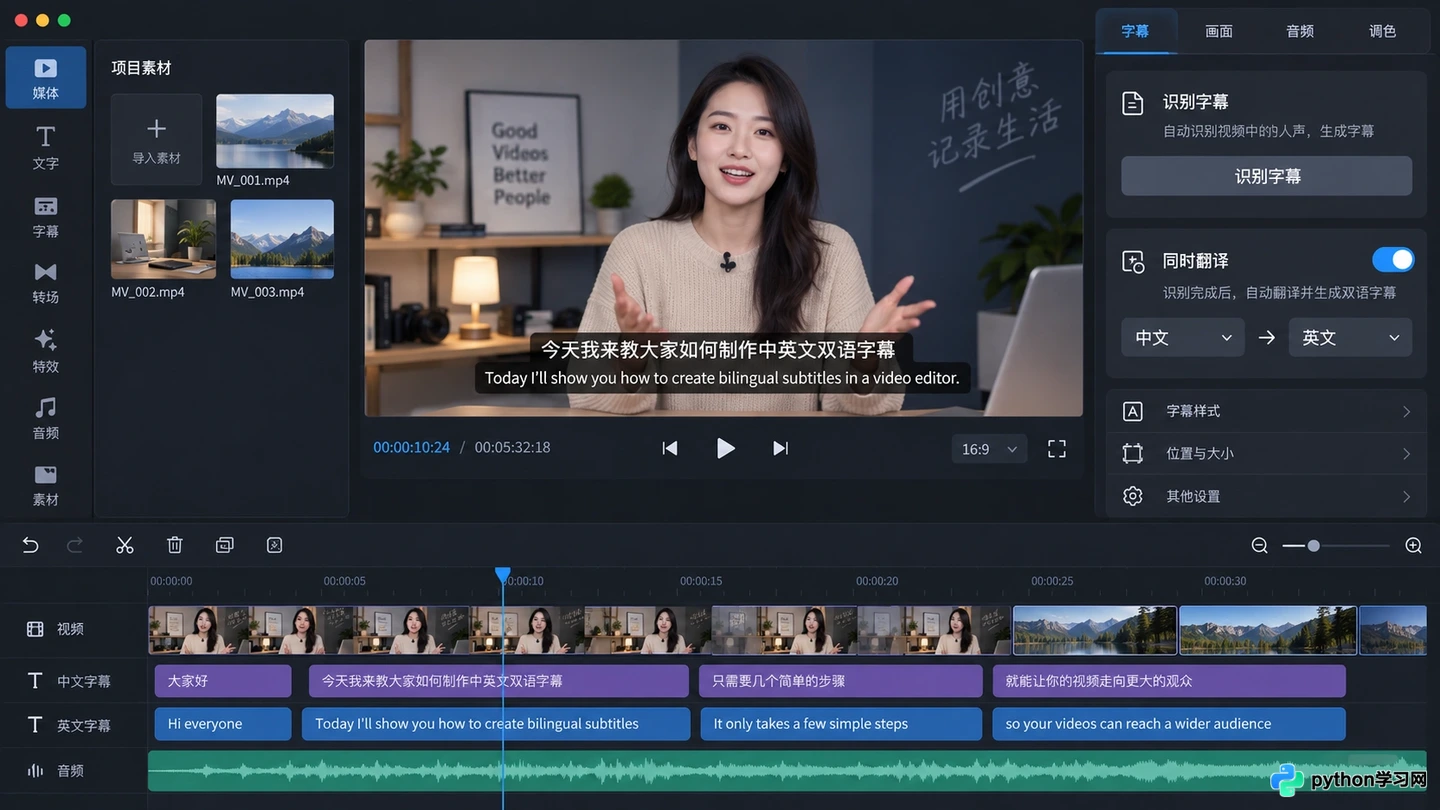Open the 英文 target language dropdown
The width and height of the screenshot is (1440, 810).
click(1350, 337)
